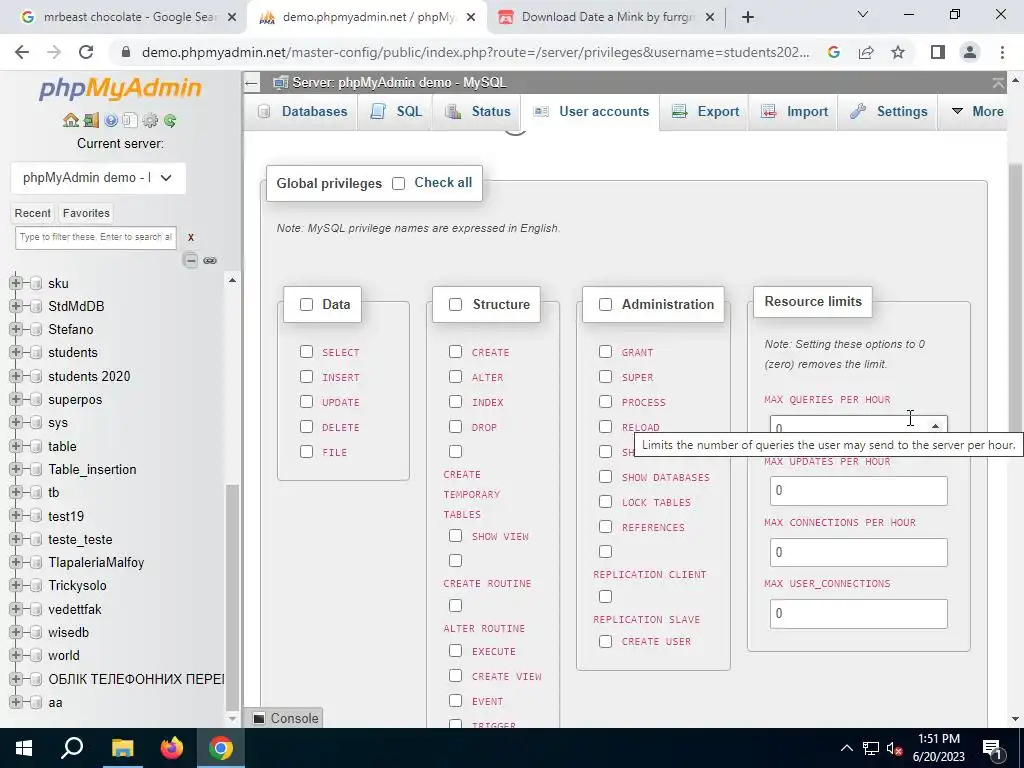Screen dimensions: 1024x768
Task: Expand the world database node
Action: click(16, 656)
